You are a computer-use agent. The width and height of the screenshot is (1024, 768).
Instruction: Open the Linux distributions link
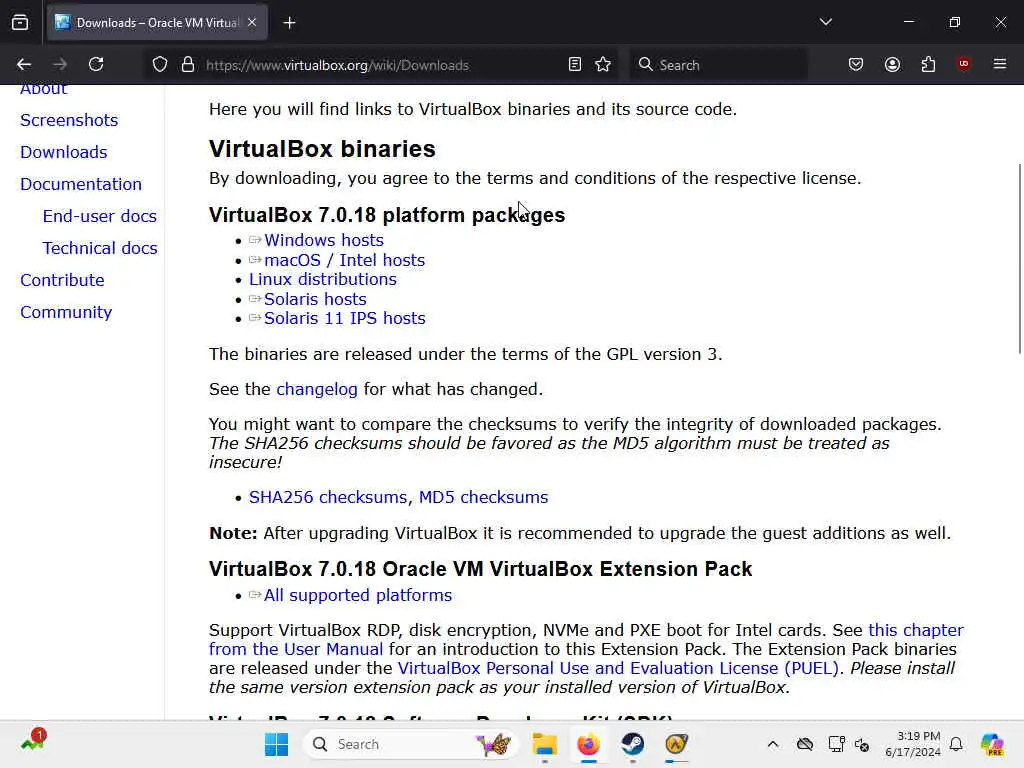tap(323, 280)
